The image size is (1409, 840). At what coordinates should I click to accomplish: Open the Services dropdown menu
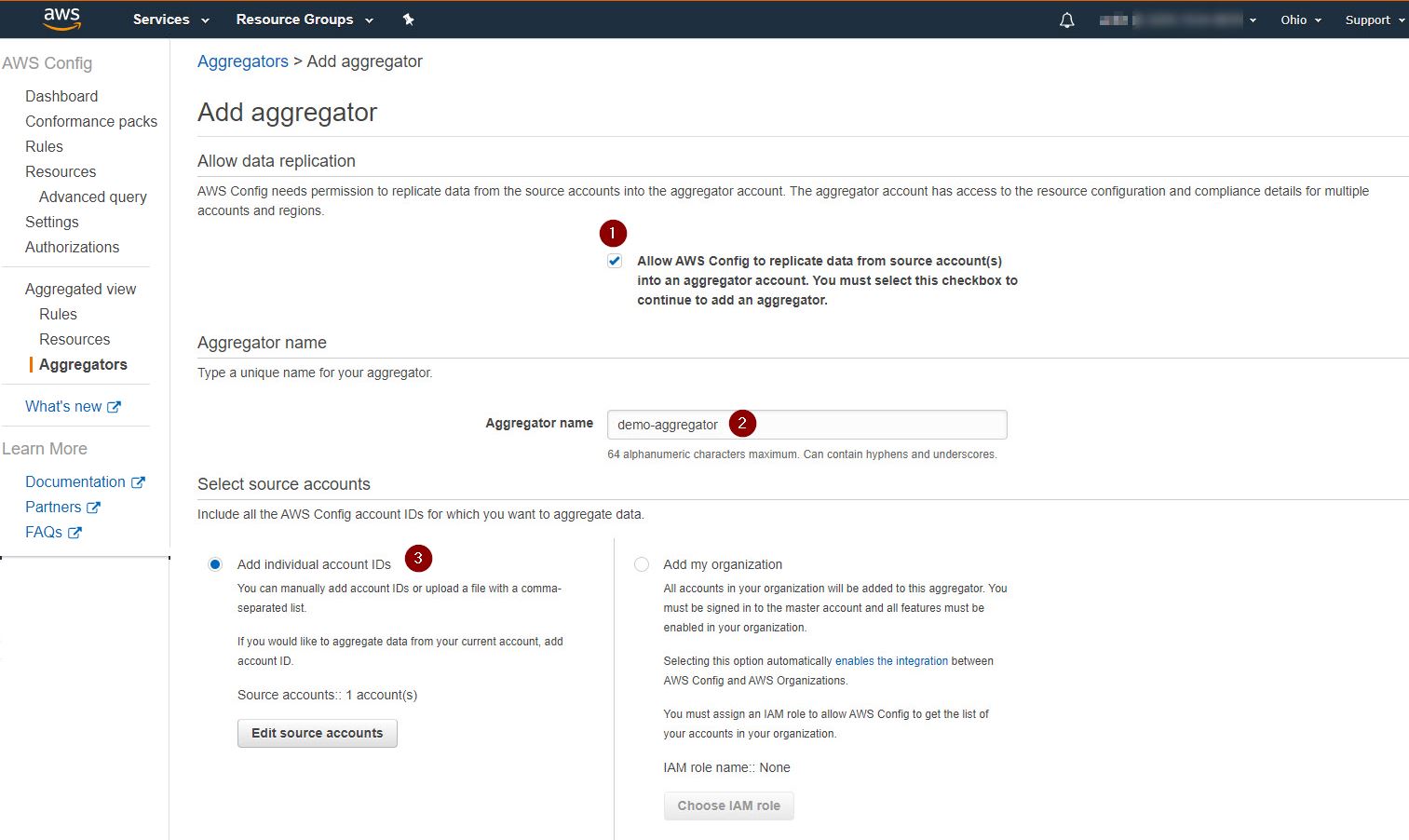click(171, 20)
